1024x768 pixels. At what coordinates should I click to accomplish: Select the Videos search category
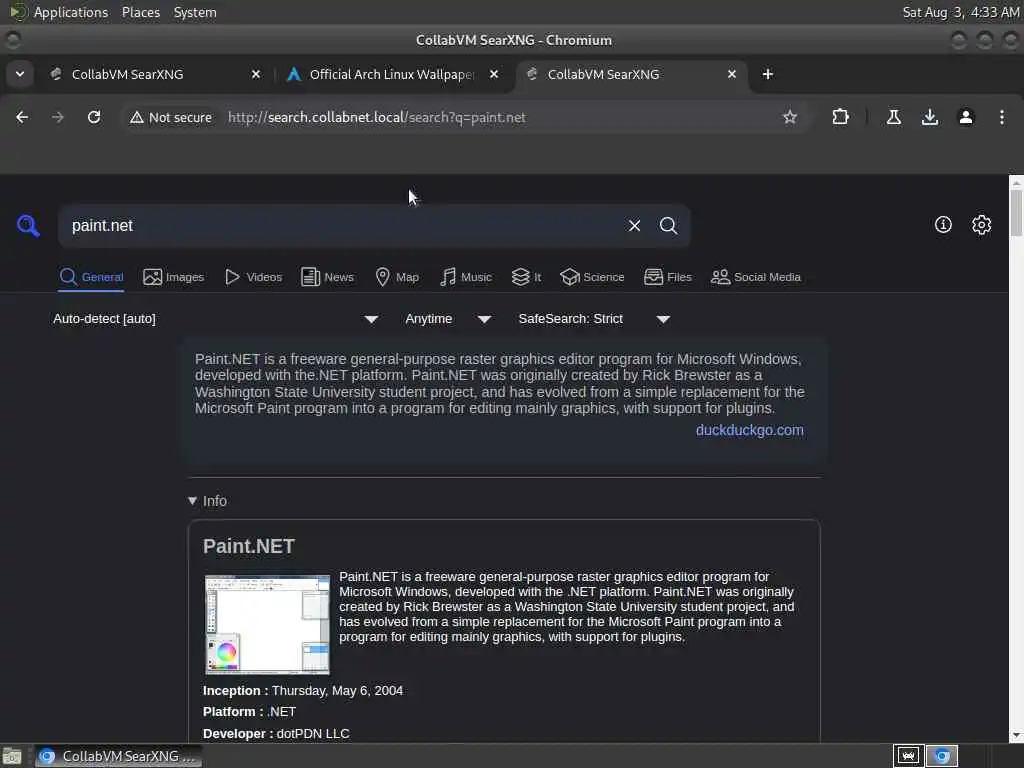[x=253, y=277]
